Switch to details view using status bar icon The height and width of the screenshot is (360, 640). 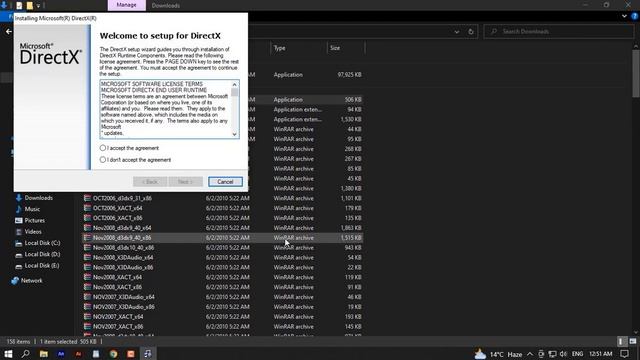tap(621, 341)
